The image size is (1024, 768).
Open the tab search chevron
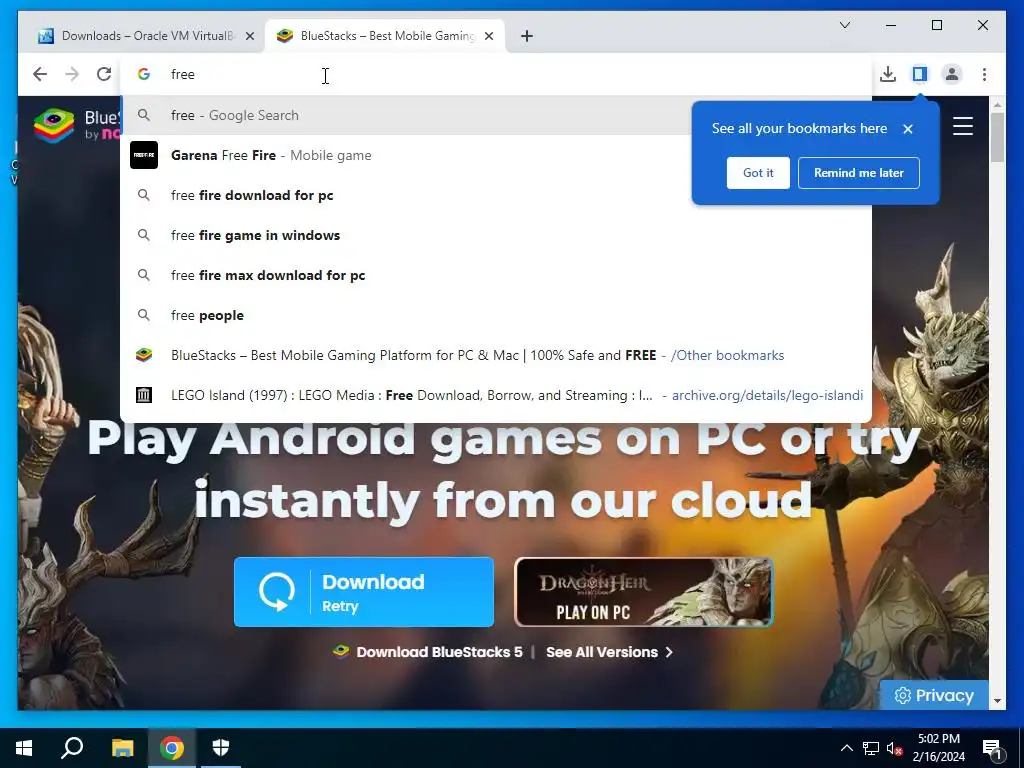[844, 25]
